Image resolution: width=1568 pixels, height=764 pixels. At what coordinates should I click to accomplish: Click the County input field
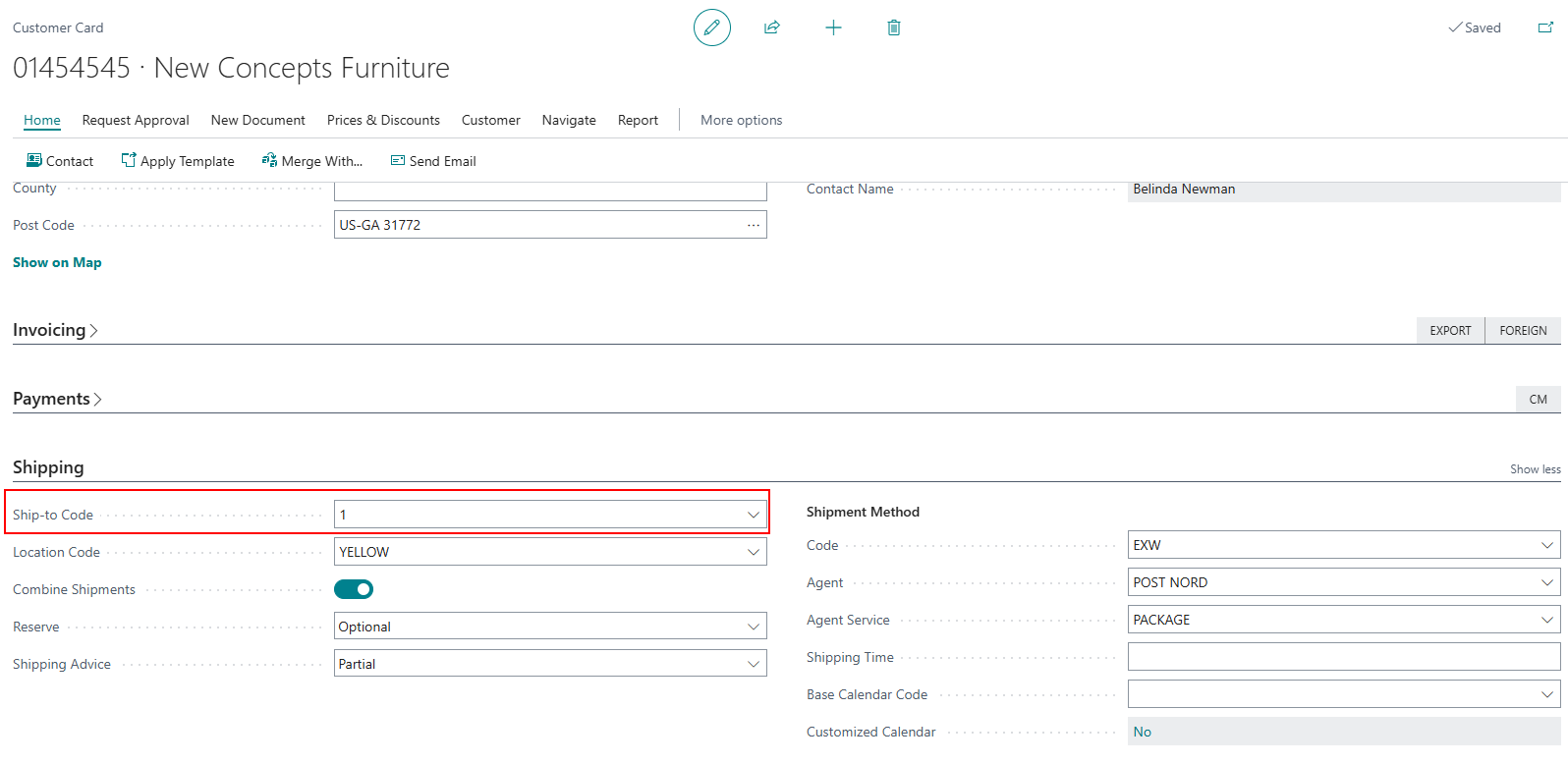550,191
